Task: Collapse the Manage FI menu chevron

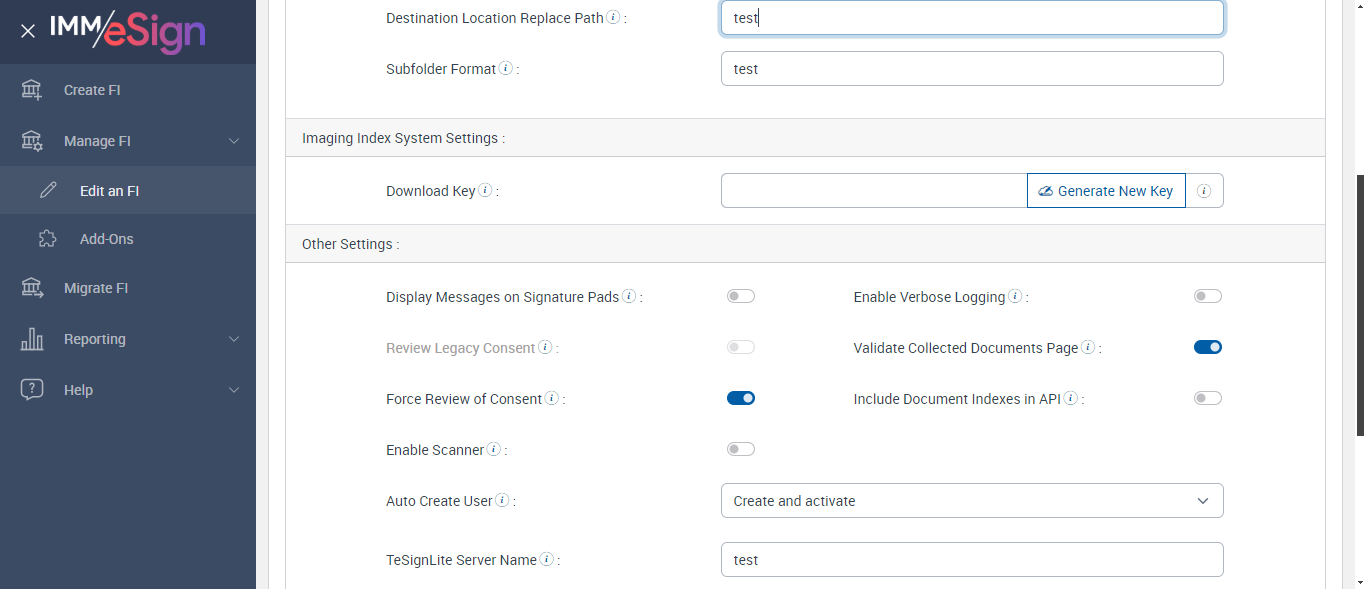Action: [x=234, y=141]
